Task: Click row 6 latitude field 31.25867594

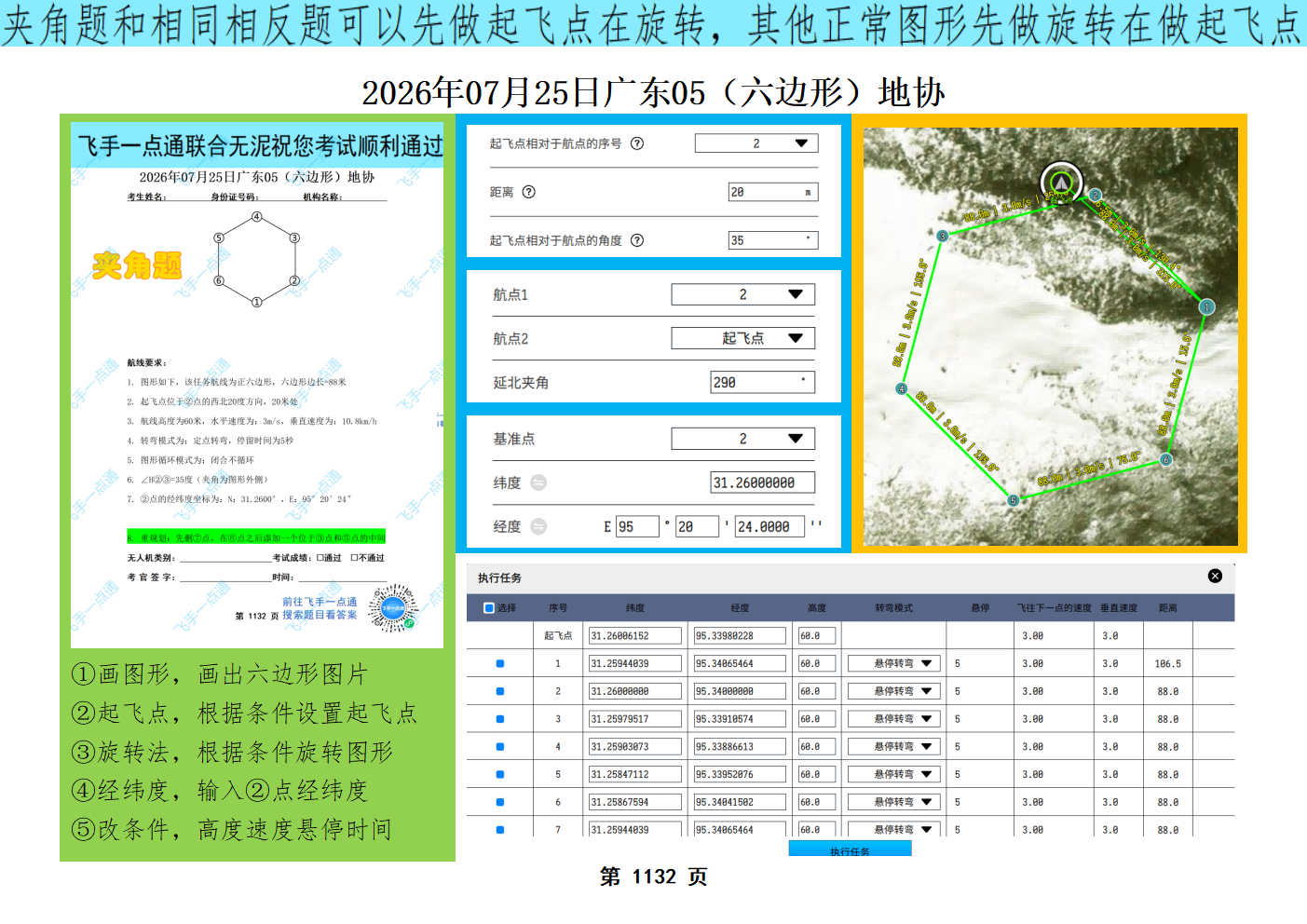Action: point(637,802)
